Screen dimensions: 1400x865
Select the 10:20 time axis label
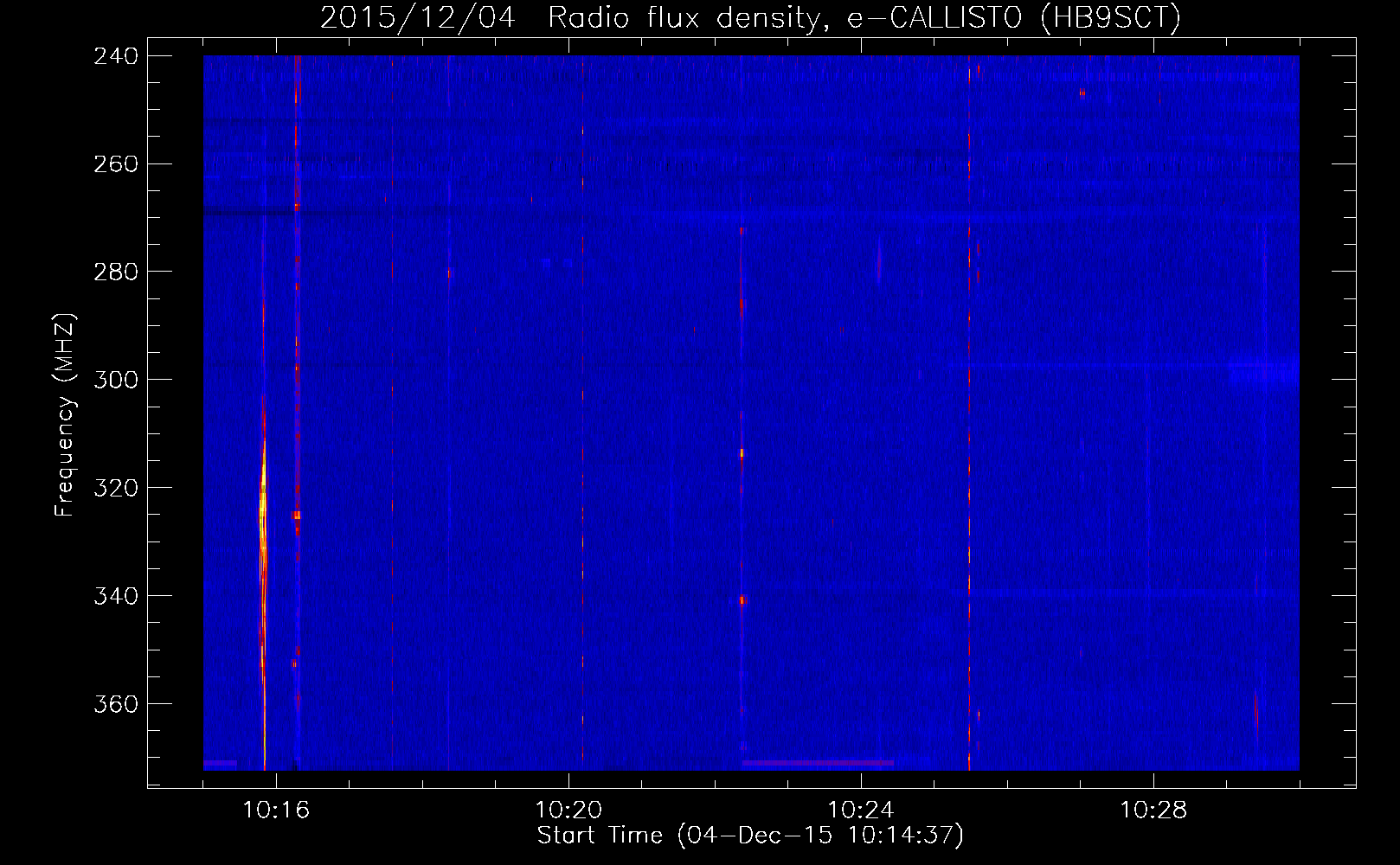coord(568,811)
